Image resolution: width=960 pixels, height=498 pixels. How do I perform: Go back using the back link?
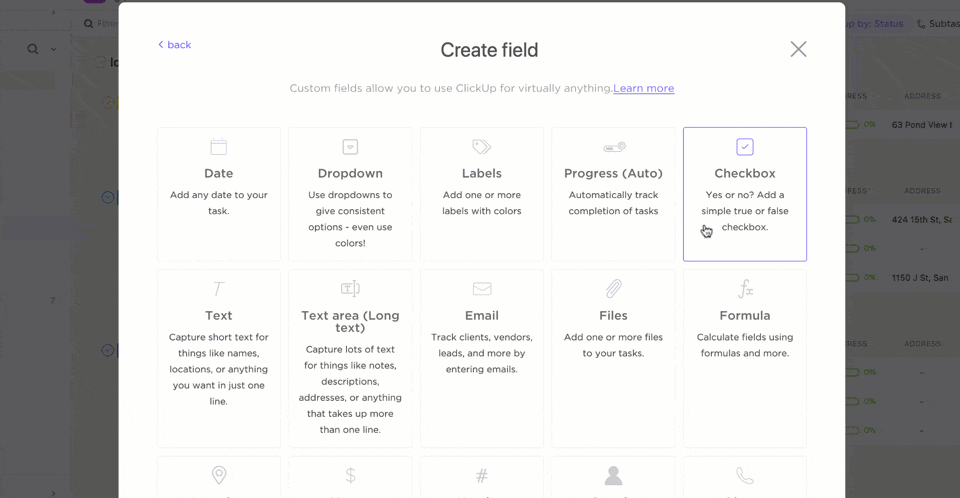point(174,45)
